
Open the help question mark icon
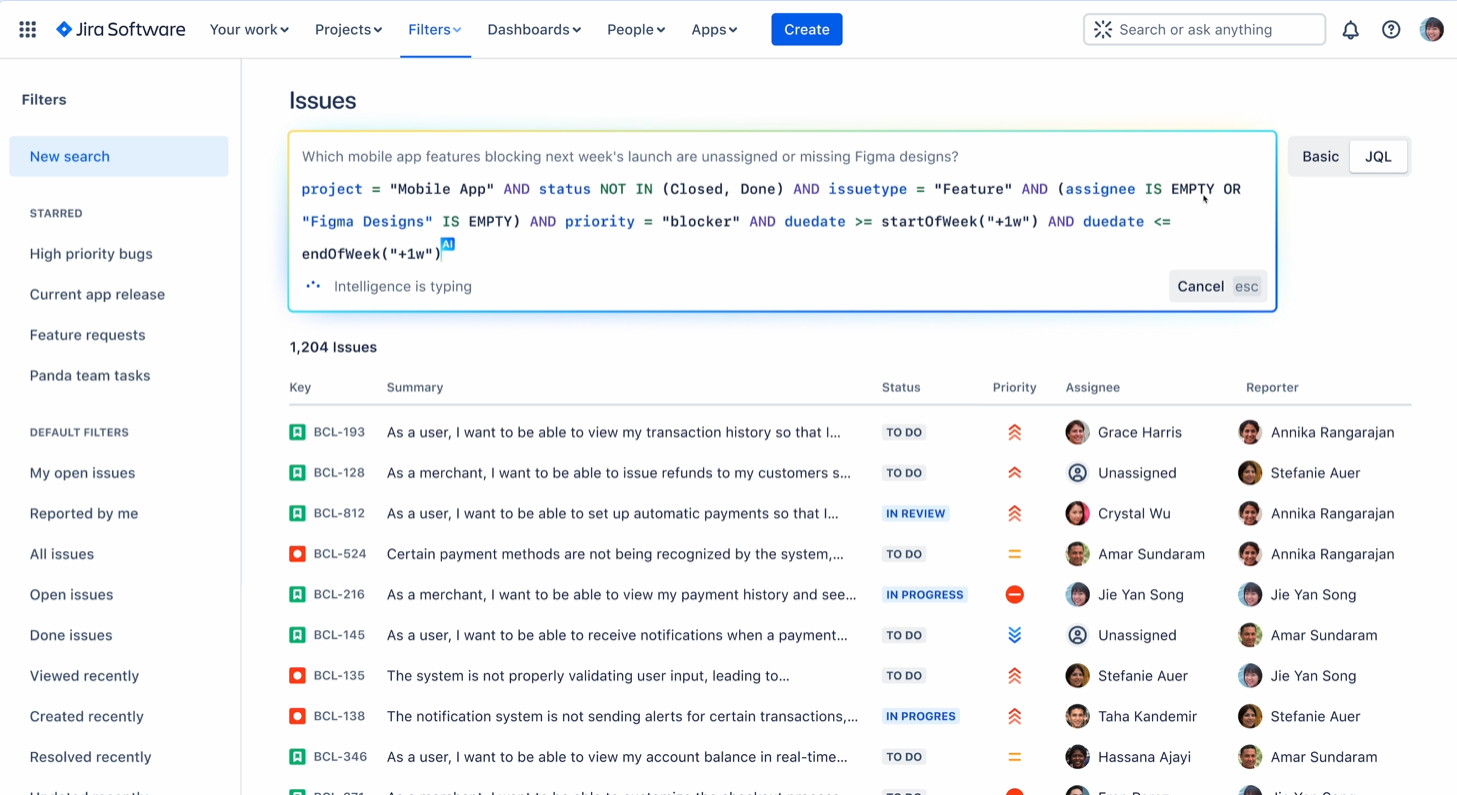(x=1391, y=30)
